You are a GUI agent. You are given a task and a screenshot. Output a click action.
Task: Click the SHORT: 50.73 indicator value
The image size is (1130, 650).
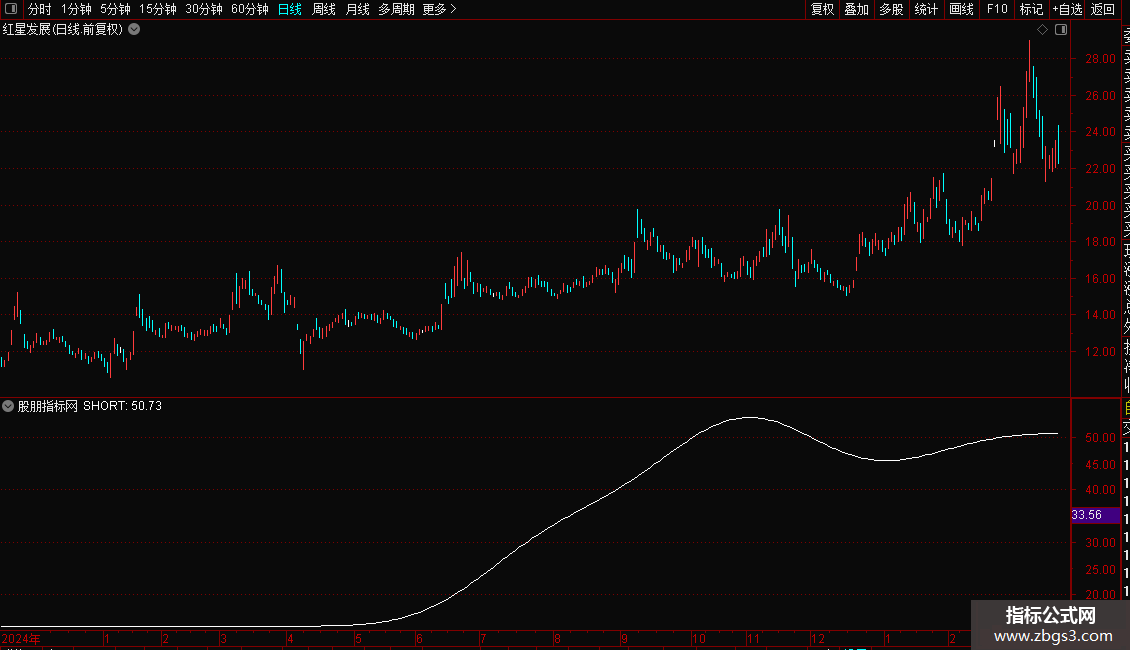pyautogui.click(x=123, y=406)
